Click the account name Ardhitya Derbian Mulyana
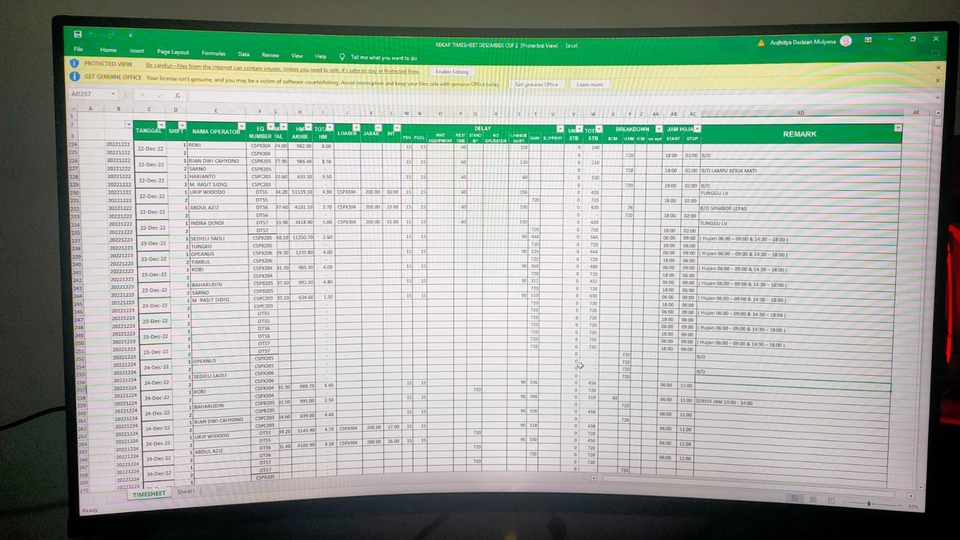Screen dimensions: 960x540 pyautogui.click(x=803, y=42)
